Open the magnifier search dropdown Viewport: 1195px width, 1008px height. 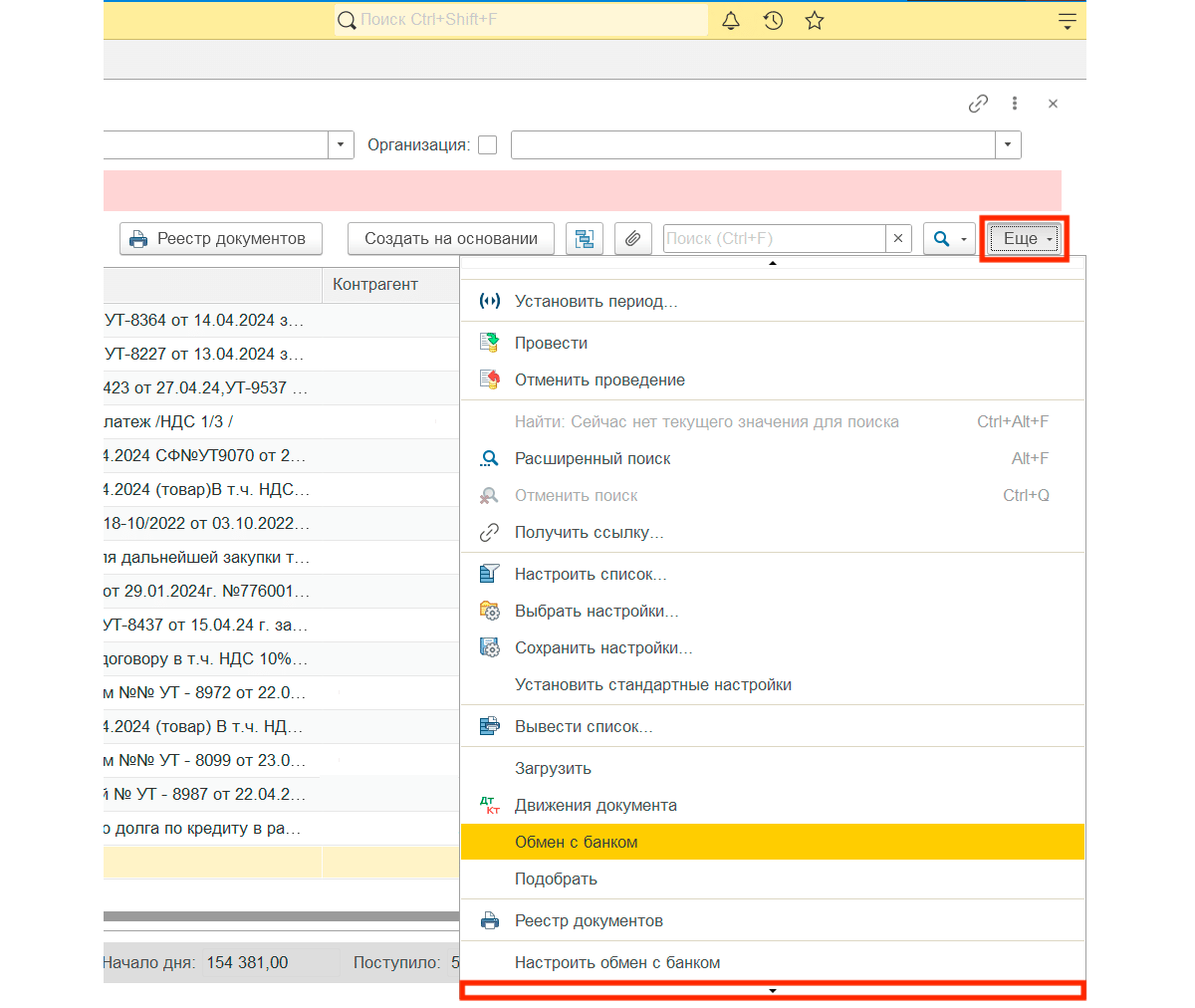(x=949, y=239)
